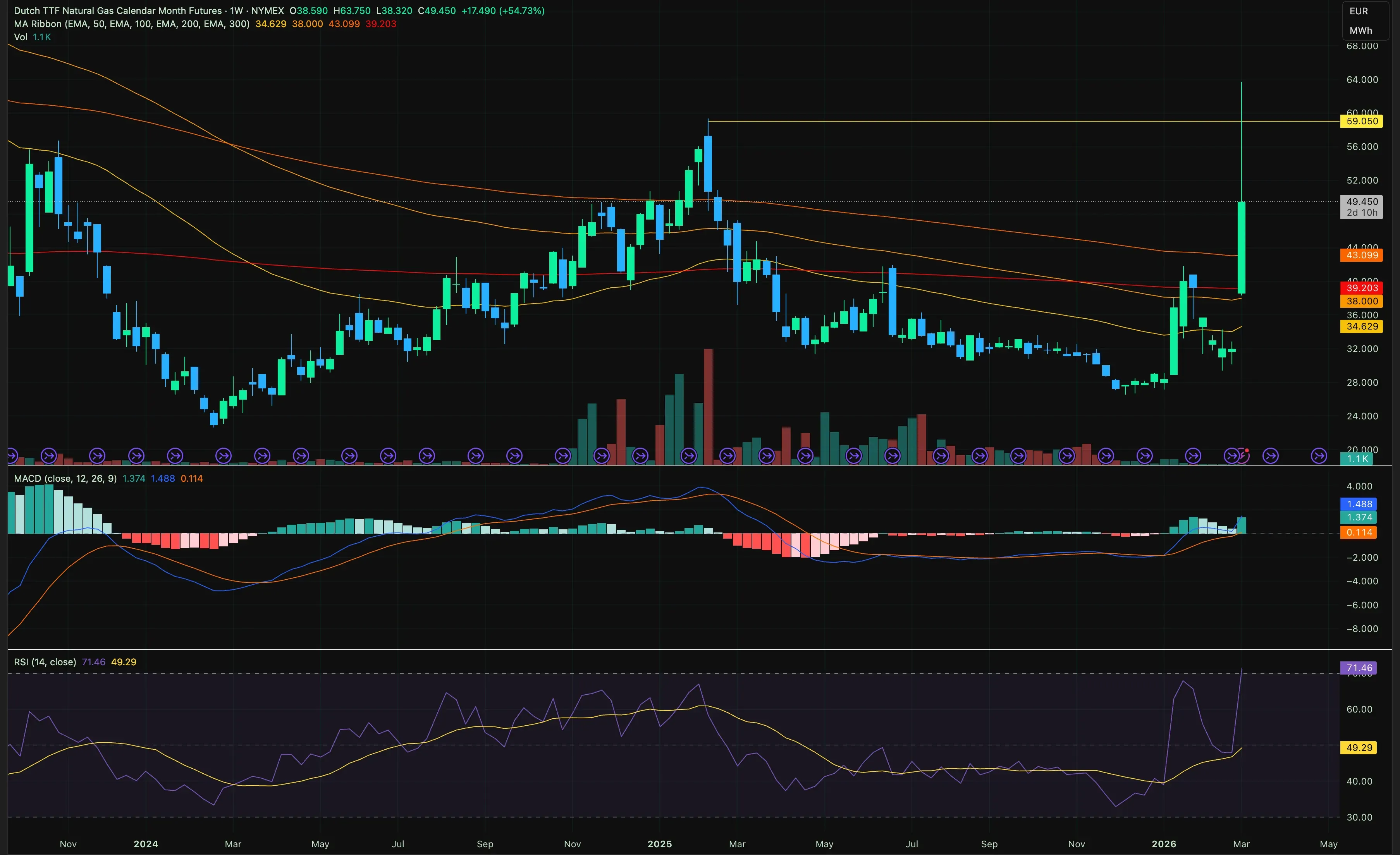
Task: Click the 59.050 horizontal line price label
Action: pyautogui.click(x=1361, y=121)
